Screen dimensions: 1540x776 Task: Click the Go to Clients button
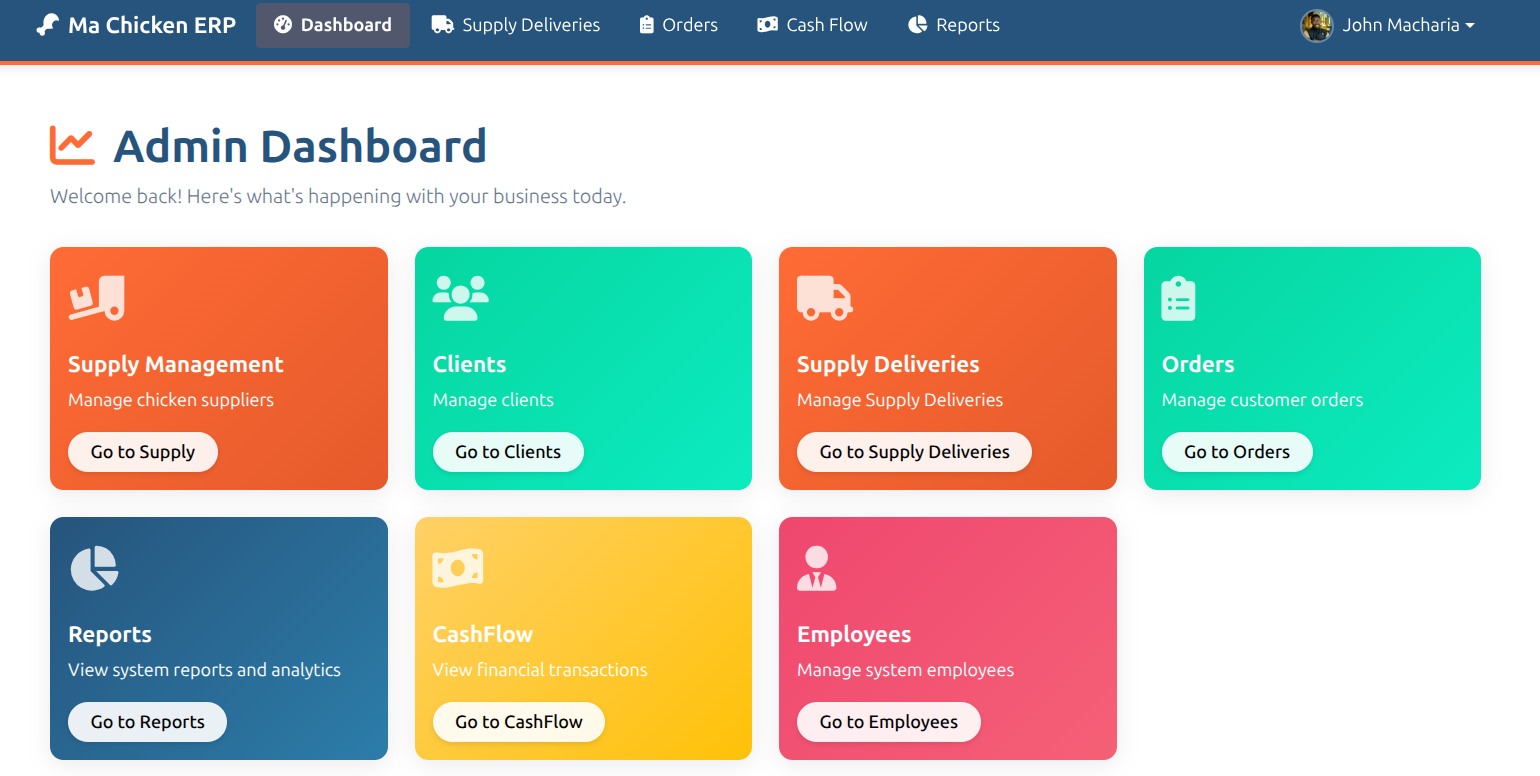click(508, 451)
